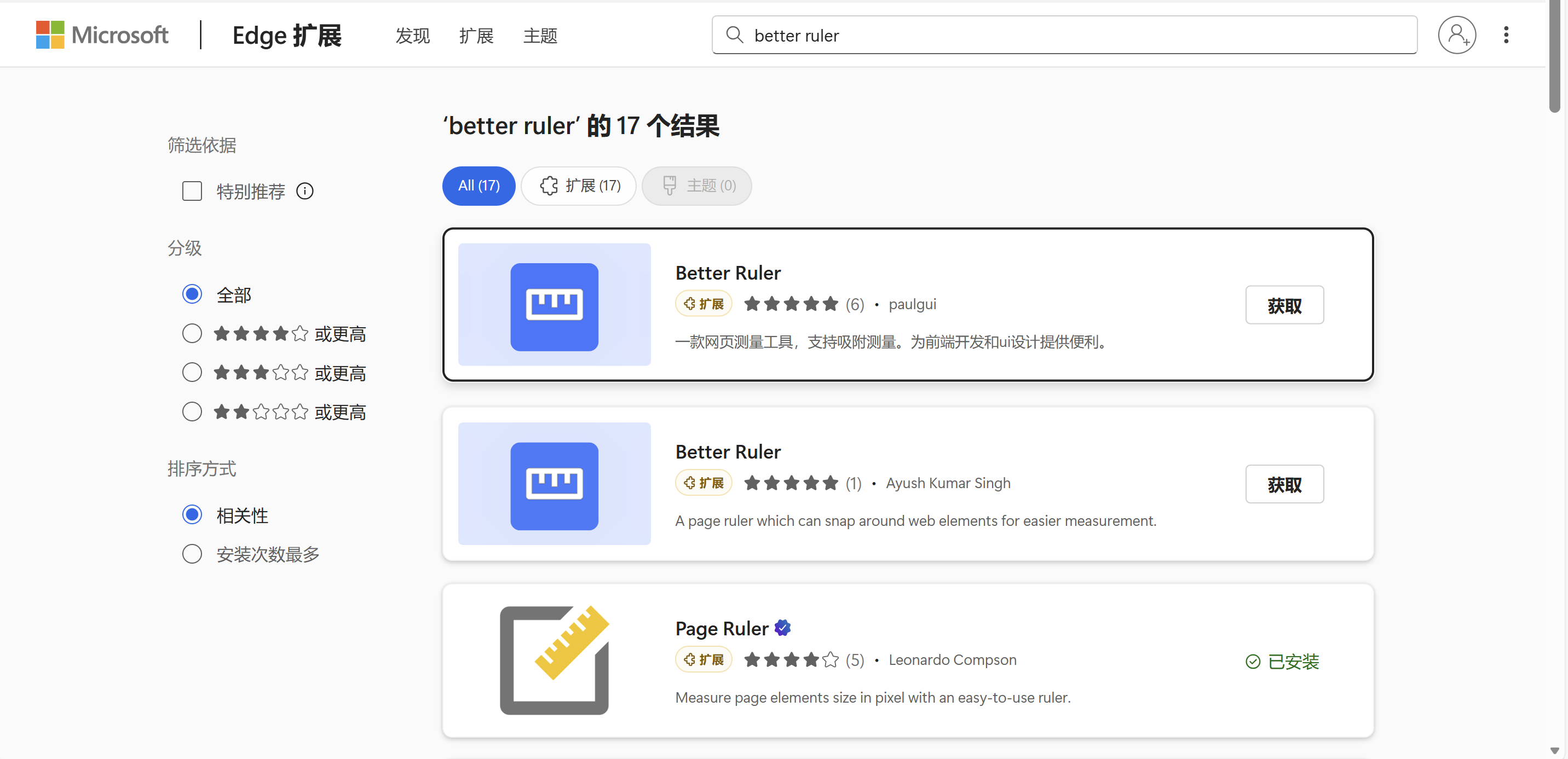Click 获取 for paulgui's Better Ruler
Viewport: 1568px width, 759px height.
coord(1284,305)
